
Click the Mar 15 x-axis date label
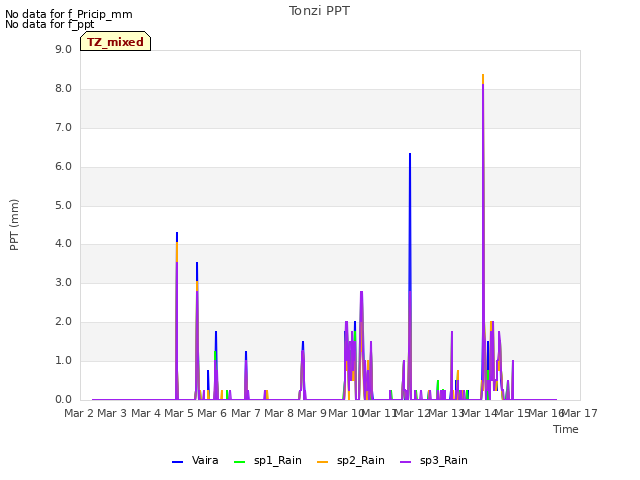pos(512,413)
